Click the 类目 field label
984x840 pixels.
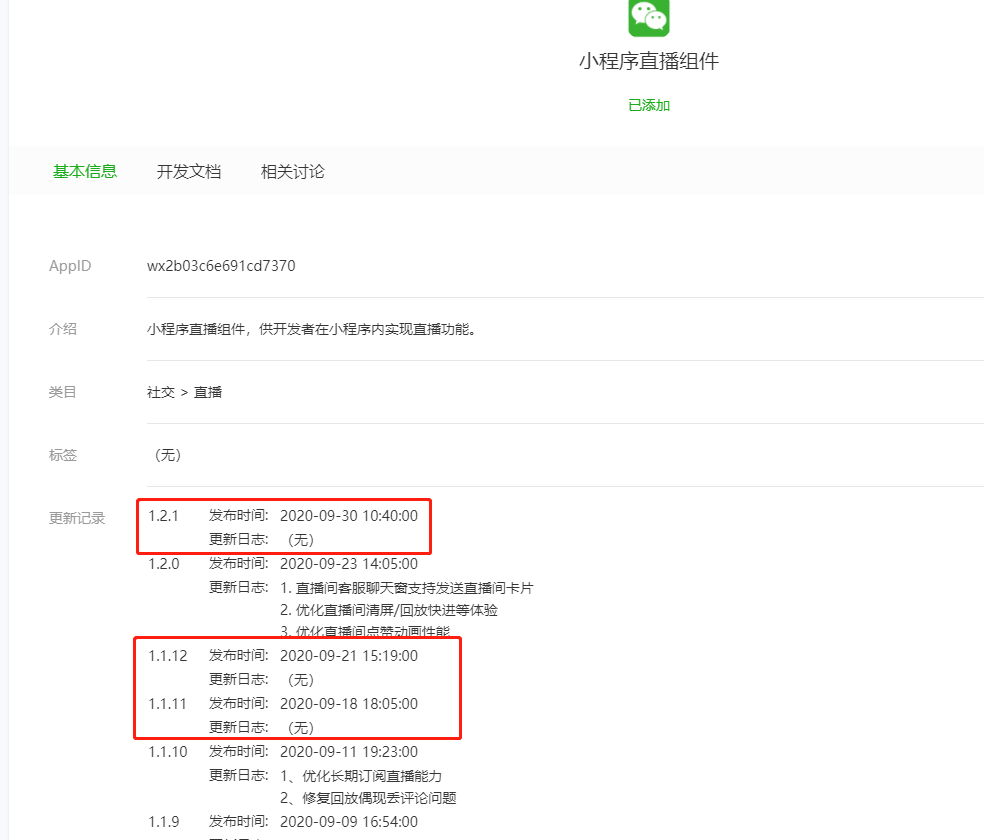tap(63, 392)
